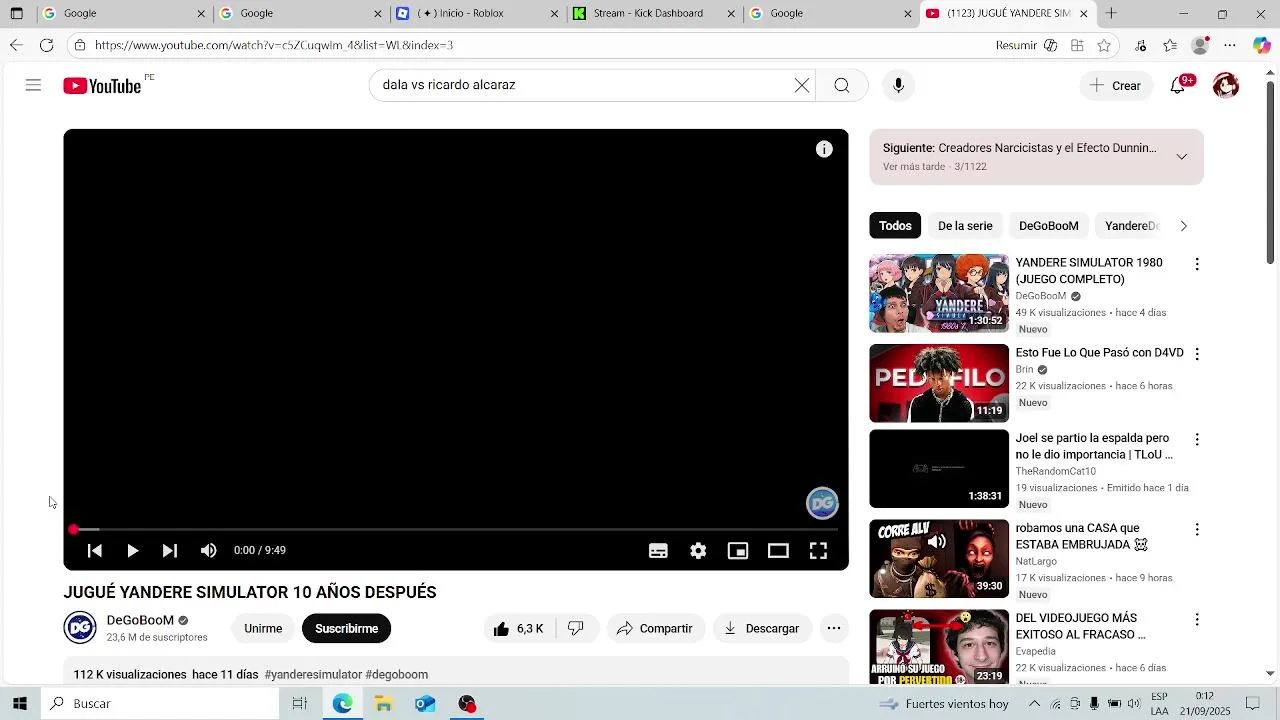Reload the current page

click(x=46, y=45)
